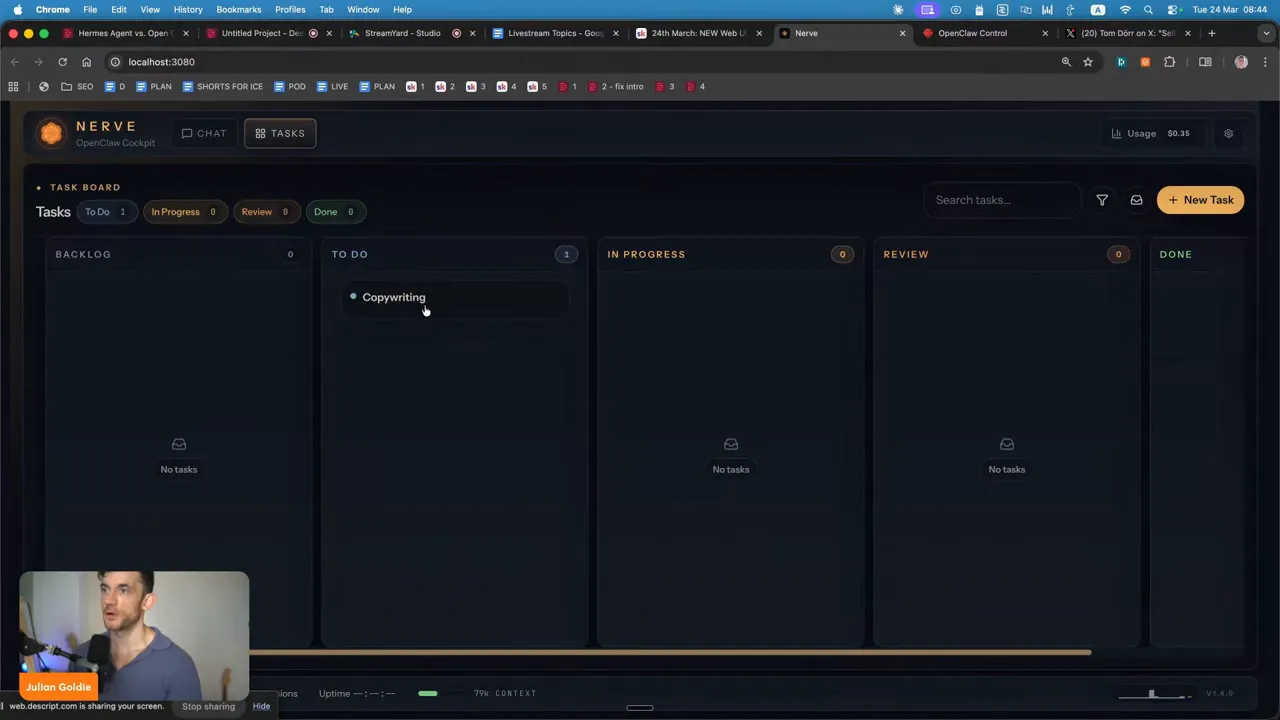
Task: Go to the browser home icon
Action: point(86,62)
